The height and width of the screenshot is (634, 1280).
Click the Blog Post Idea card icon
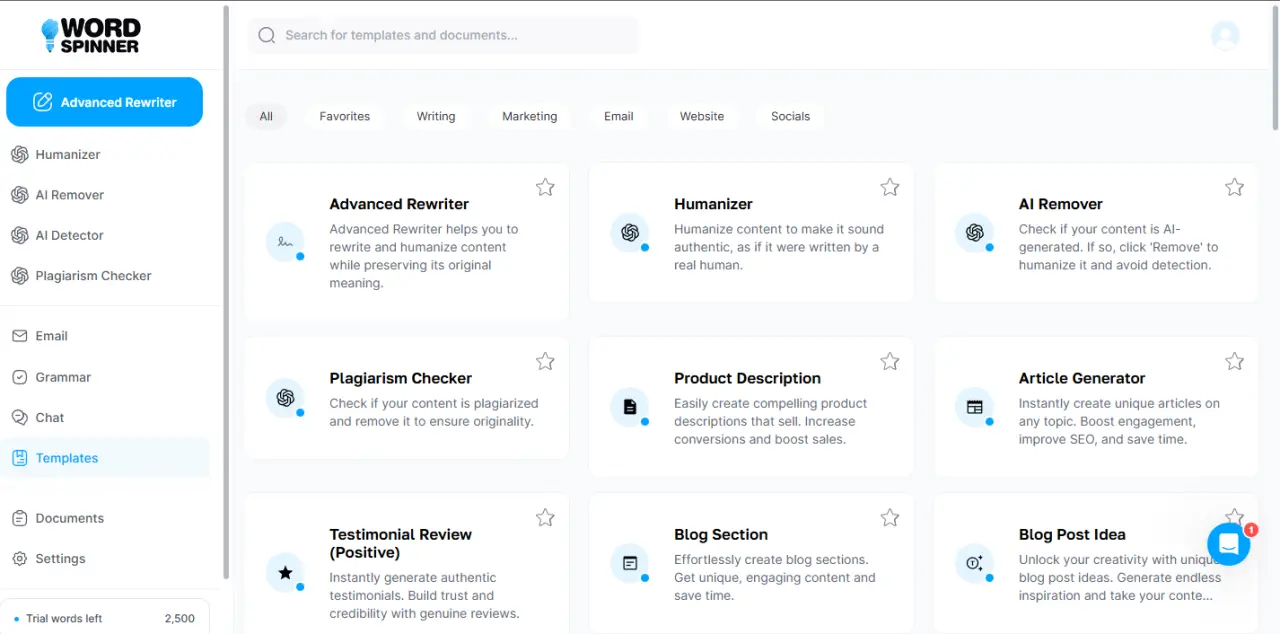pyautogui.click(x=975, y=563)
